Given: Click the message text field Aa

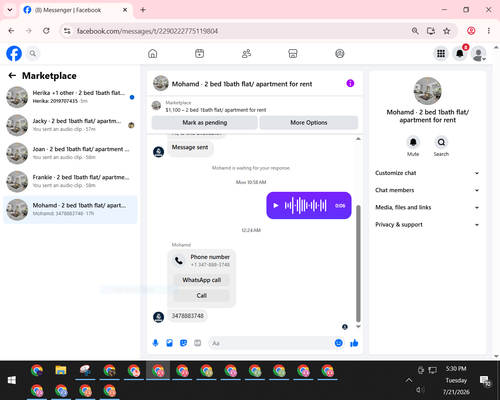Looking at the screenshot, I should click(270, 343).
